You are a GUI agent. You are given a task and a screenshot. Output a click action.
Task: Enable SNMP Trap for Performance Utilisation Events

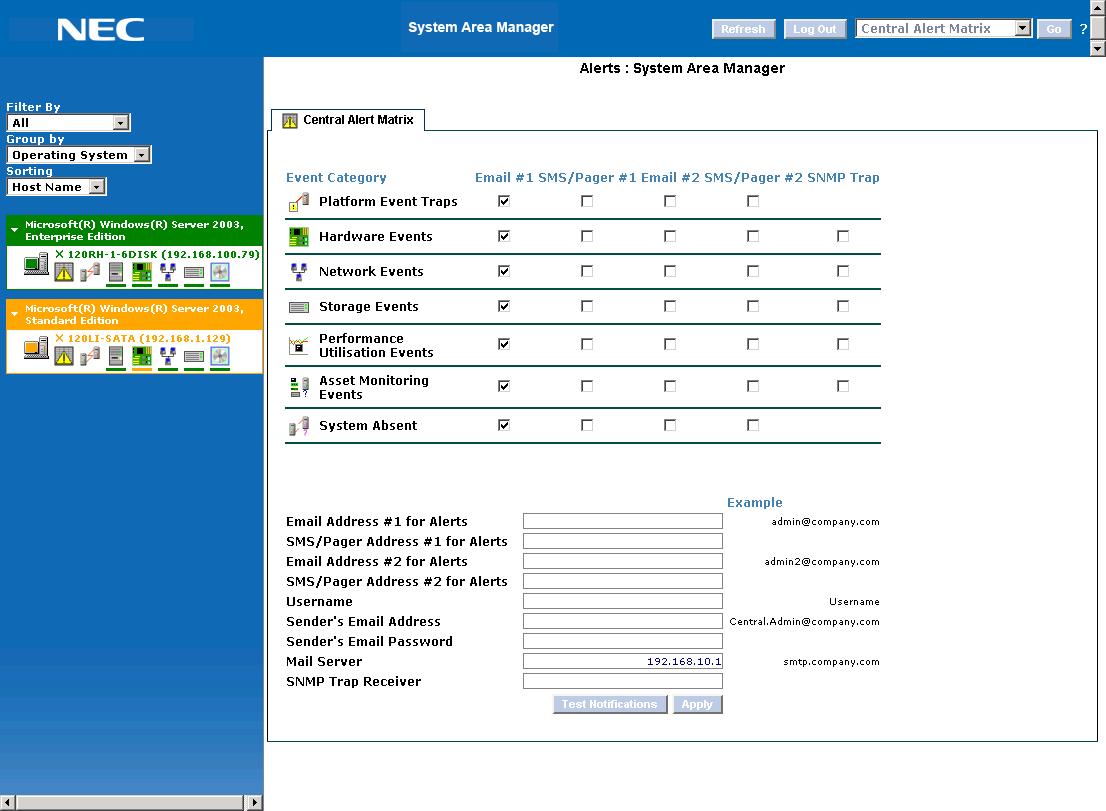(x=843, y=344)
